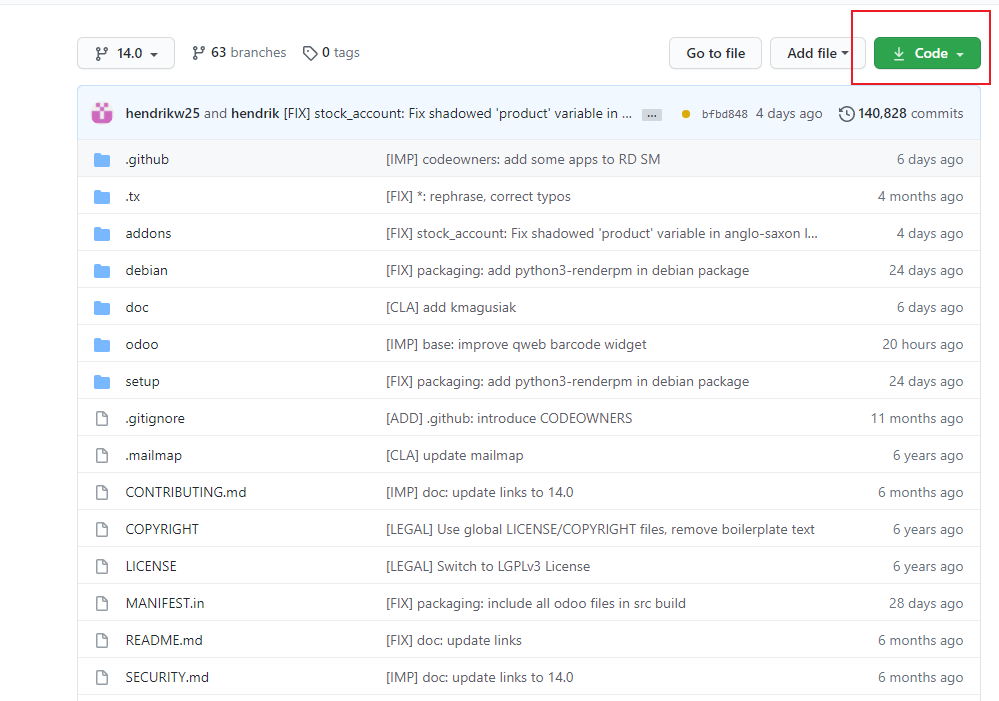Click the folder icon for addons
The image size is (999, 701).
tap(102, 233)
